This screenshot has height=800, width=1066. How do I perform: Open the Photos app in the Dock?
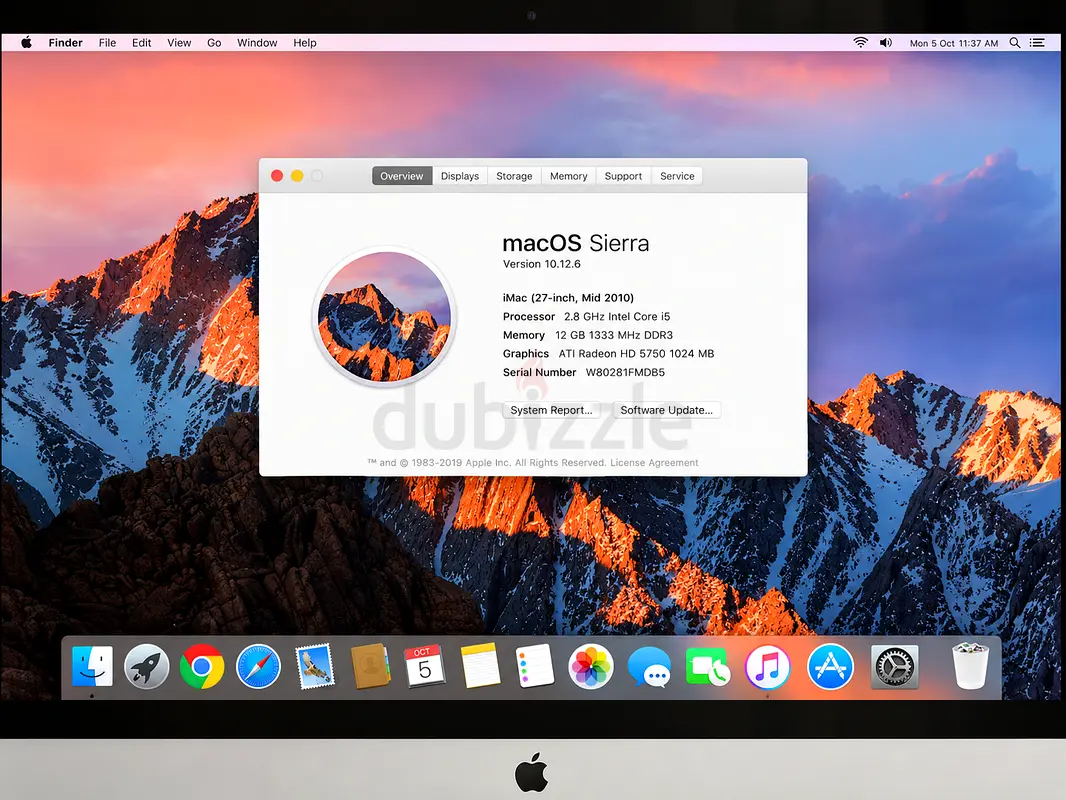point(591,666)
